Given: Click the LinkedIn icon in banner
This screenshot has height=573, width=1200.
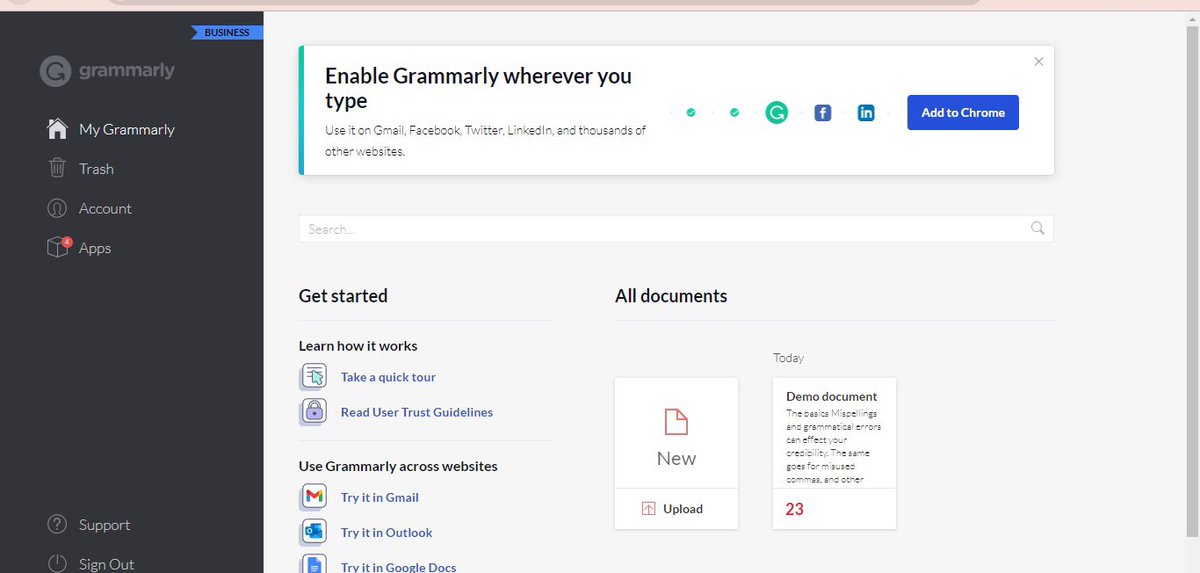Looking at the screenshot, I should coord(866,113).
